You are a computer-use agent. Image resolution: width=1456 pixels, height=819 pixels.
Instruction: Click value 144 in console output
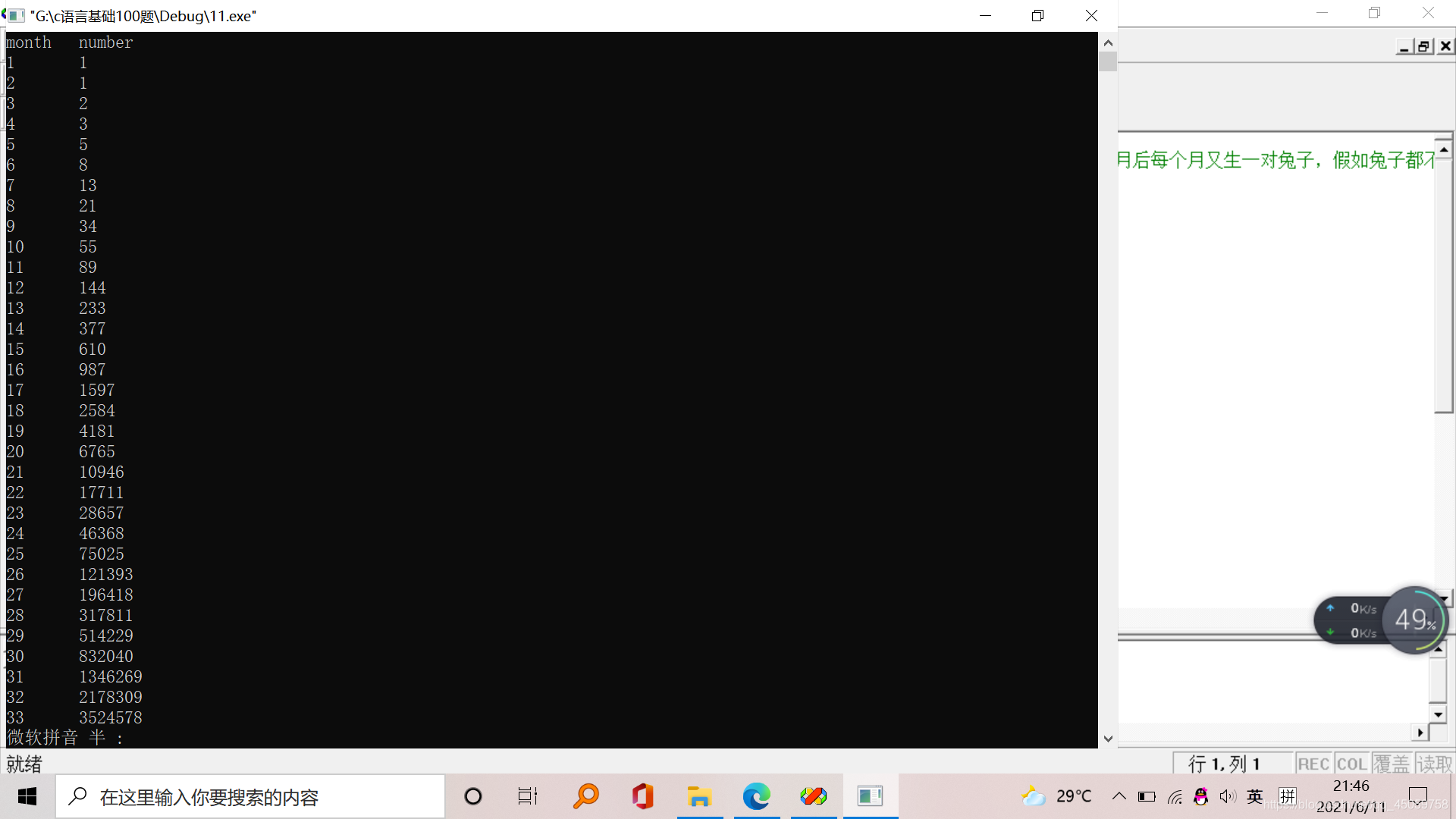click(93, 287)
